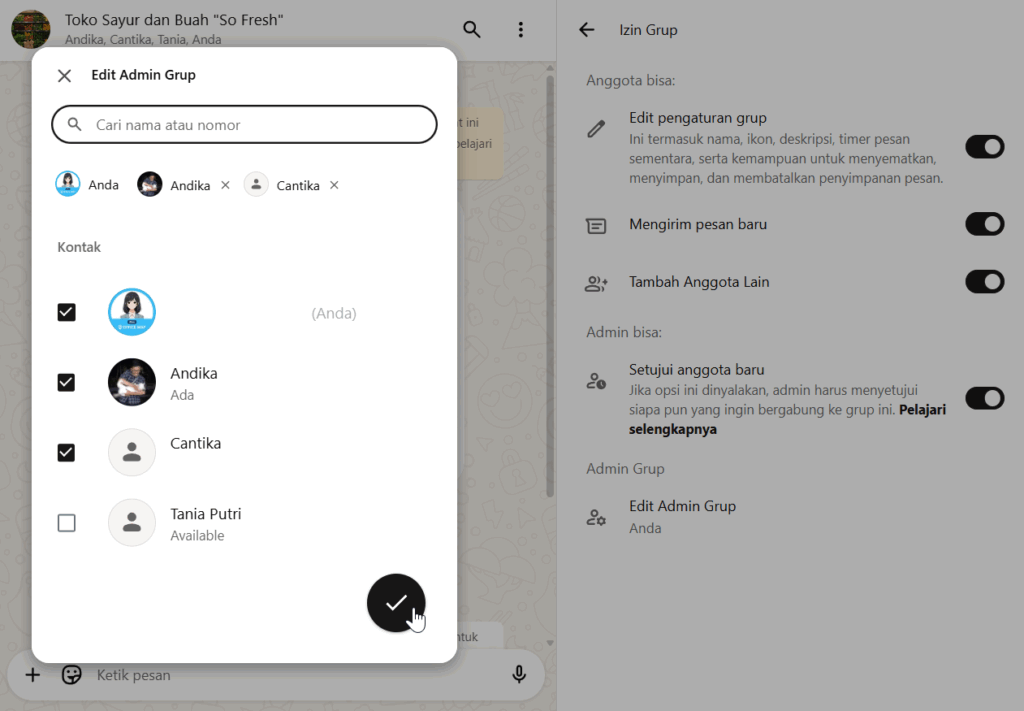The image size is (1024, 711).
Task: Go back from Izin Grup panel
Action: click(x=587, y=30)
